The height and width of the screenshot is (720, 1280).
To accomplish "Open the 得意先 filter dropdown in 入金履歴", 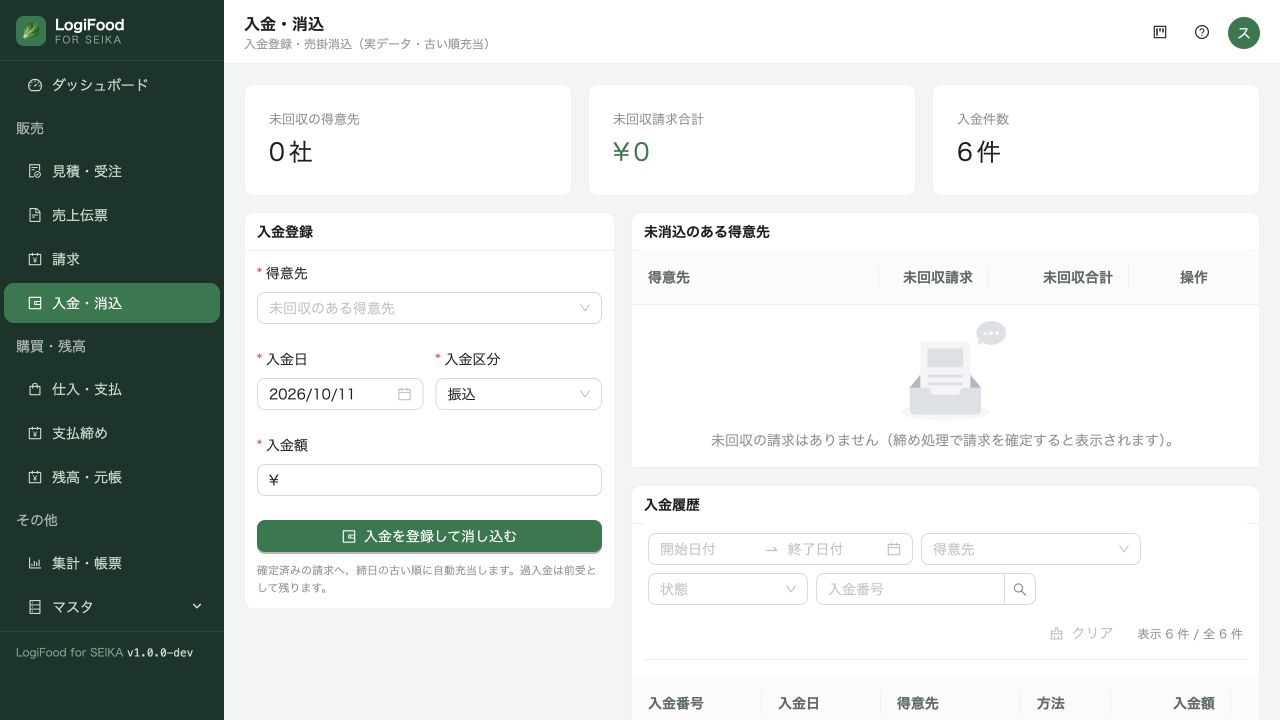I will coord(1031,549).
